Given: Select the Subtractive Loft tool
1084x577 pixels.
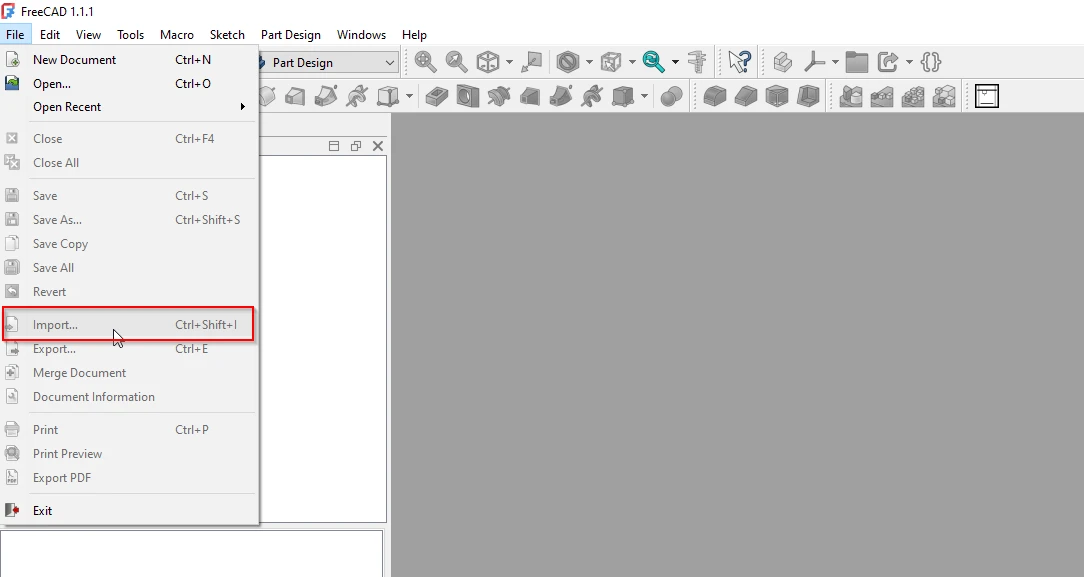Looking at the screenshot, I should (x=530, y=96).
